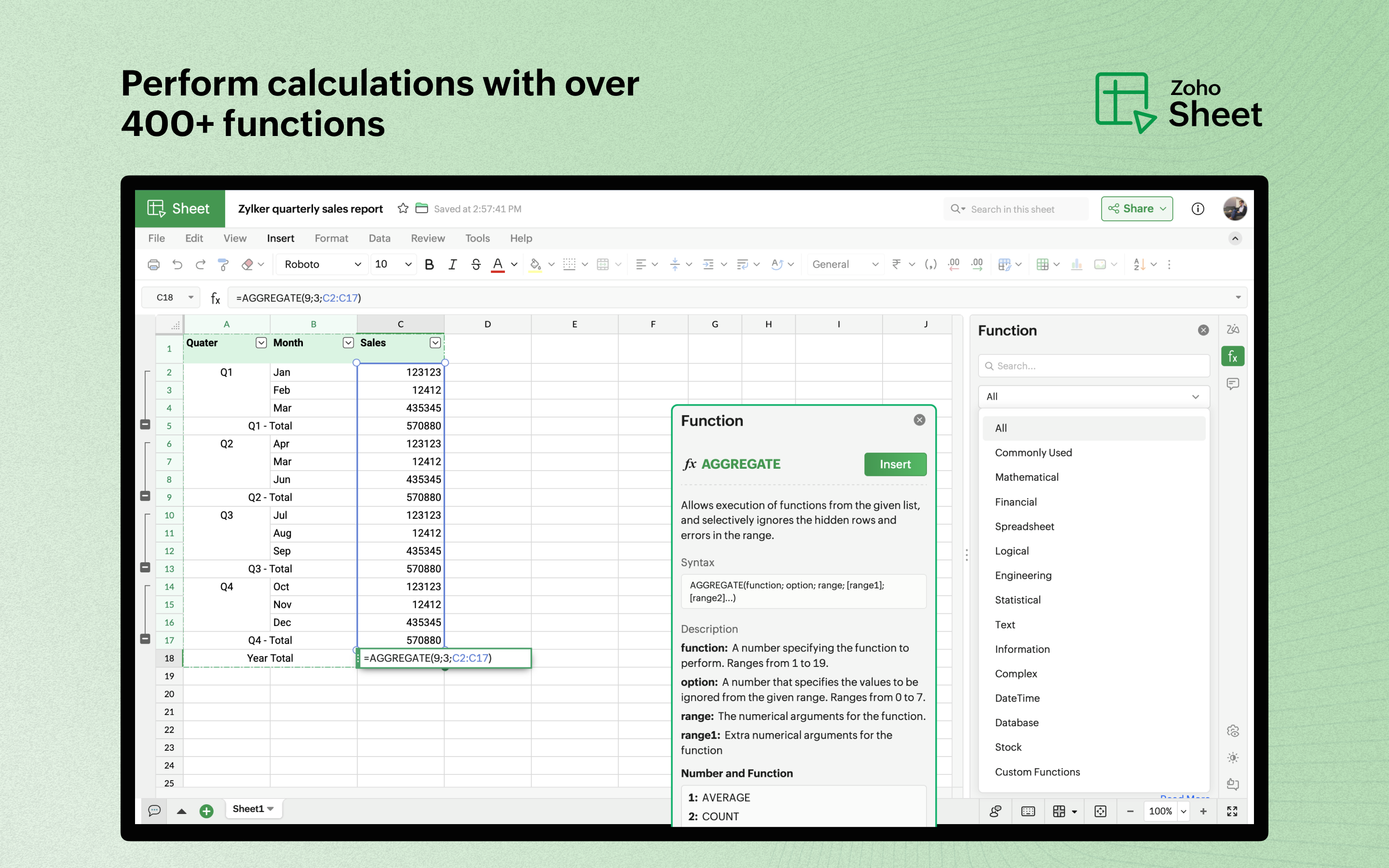The height and width of the screenshot is (868, 1389).
Task: Apply strikethrough formatting
Action: 476,265
